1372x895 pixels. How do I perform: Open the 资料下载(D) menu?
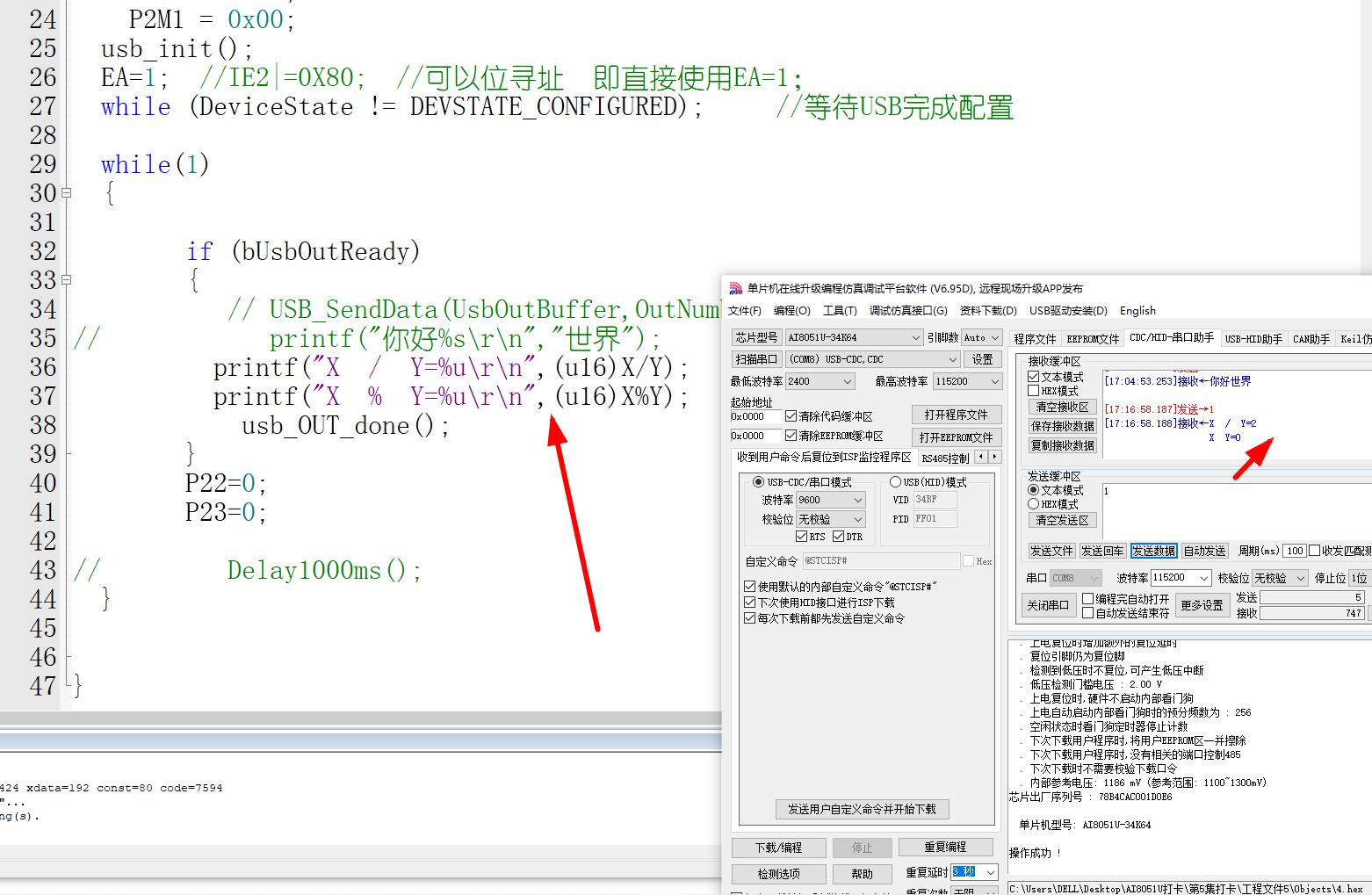point(988,311)
